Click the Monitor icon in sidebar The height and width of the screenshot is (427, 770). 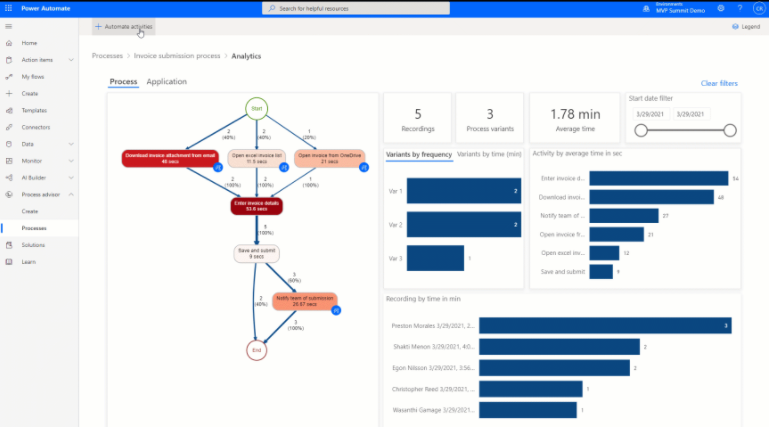[x=9, y=161]
